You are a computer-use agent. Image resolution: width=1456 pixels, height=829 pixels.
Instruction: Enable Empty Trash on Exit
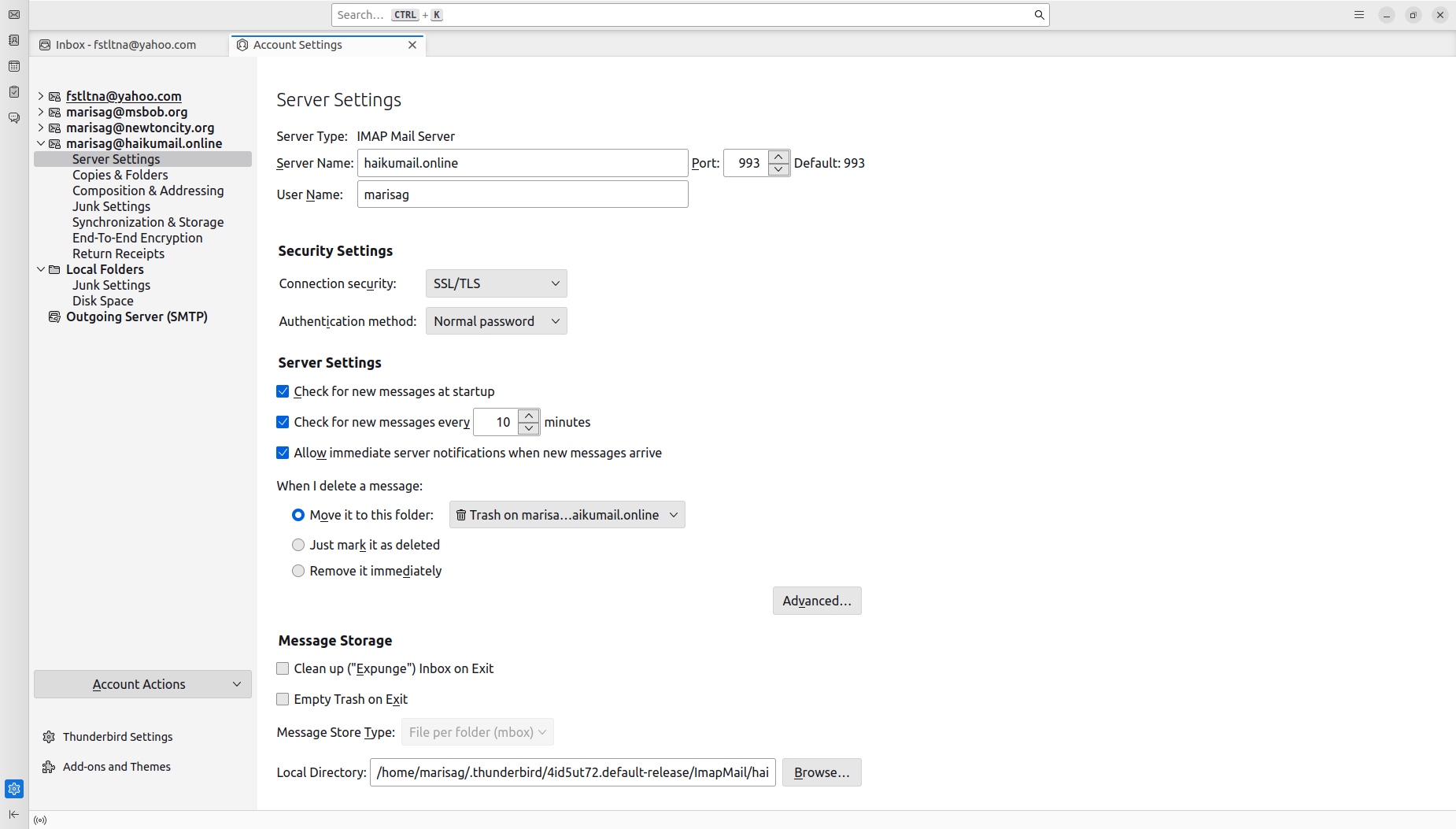coord(283,699)
